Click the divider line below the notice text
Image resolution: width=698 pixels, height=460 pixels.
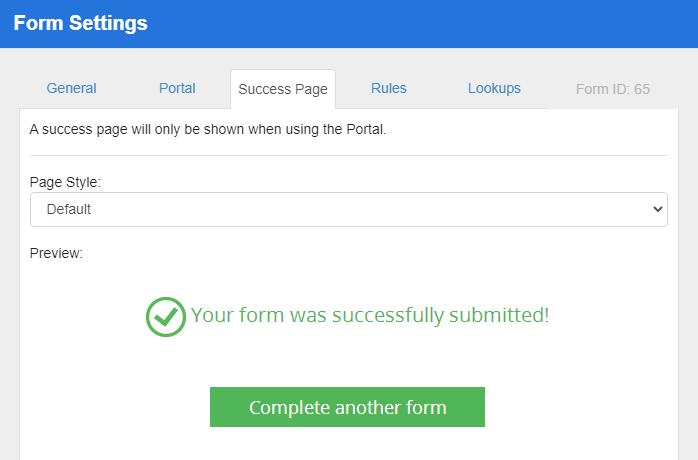click(x=348, y=155)
